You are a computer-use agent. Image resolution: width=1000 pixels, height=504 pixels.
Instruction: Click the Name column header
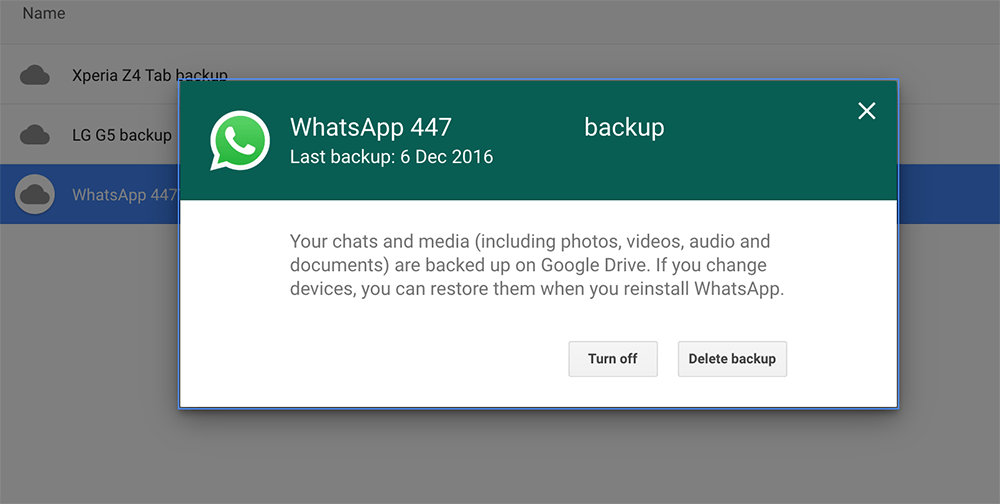click(x=44, y=14)
